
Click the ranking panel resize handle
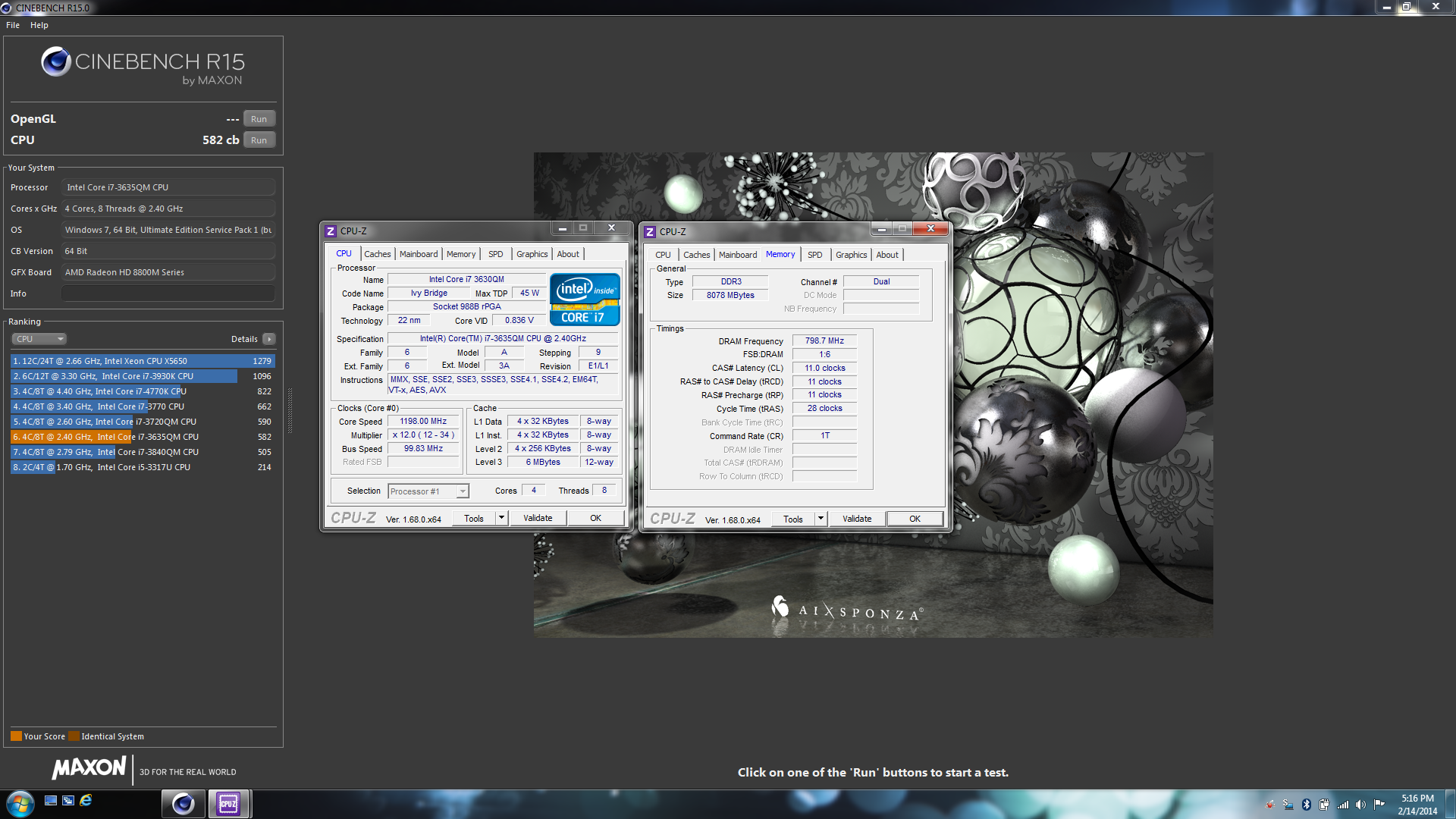pos(290,410)
